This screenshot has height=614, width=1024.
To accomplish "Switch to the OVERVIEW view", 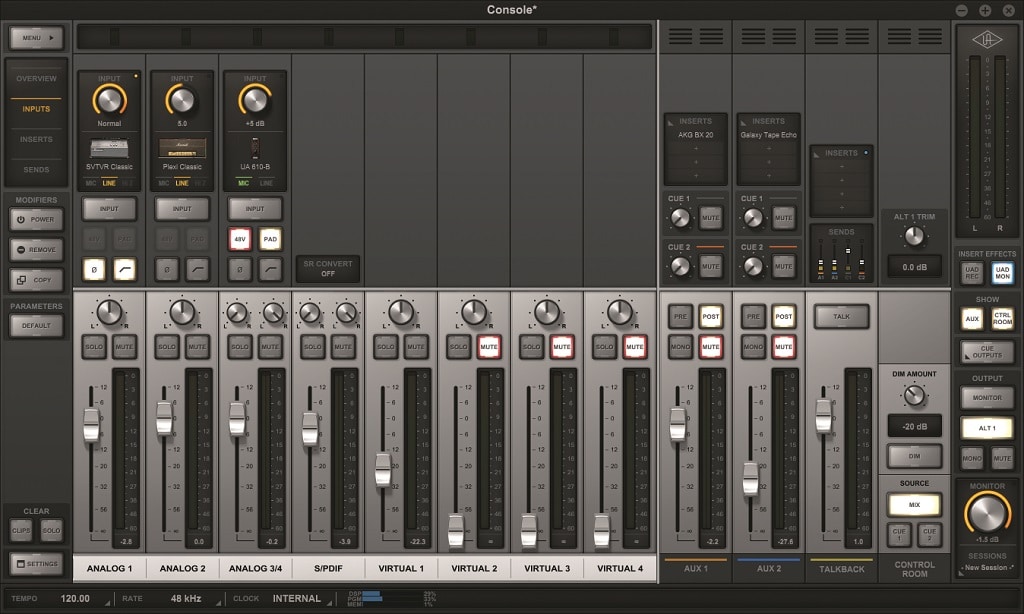I will 36,78.
